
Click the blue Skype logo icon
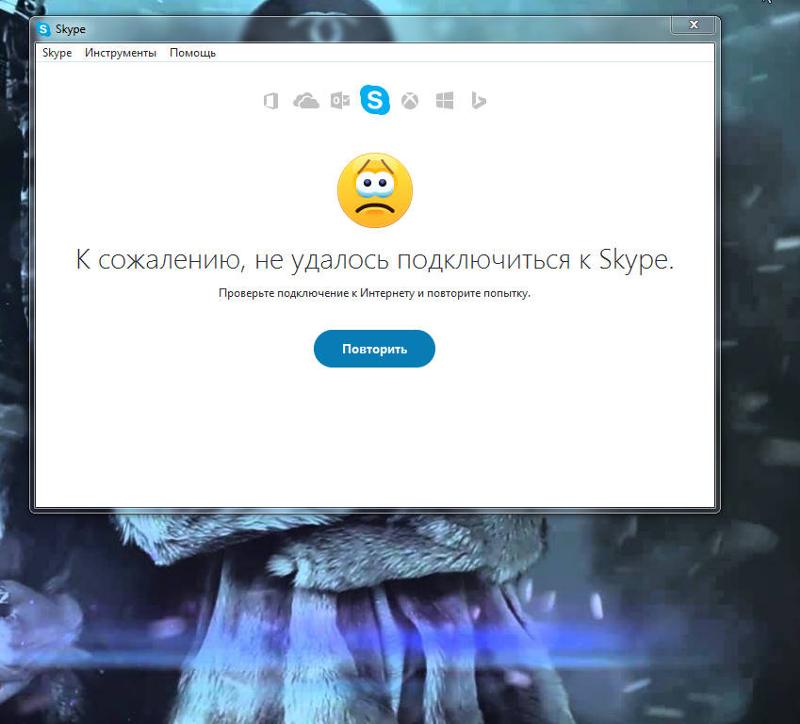click(x=374, y=99)
